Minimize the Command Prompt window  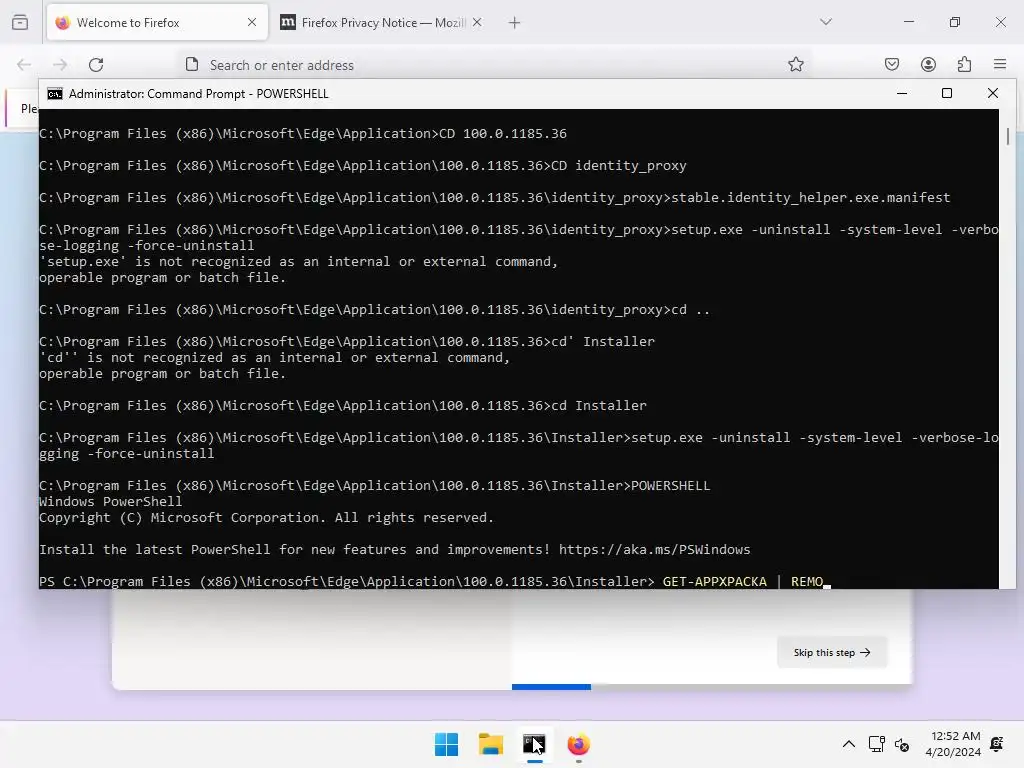coord(902,94)
